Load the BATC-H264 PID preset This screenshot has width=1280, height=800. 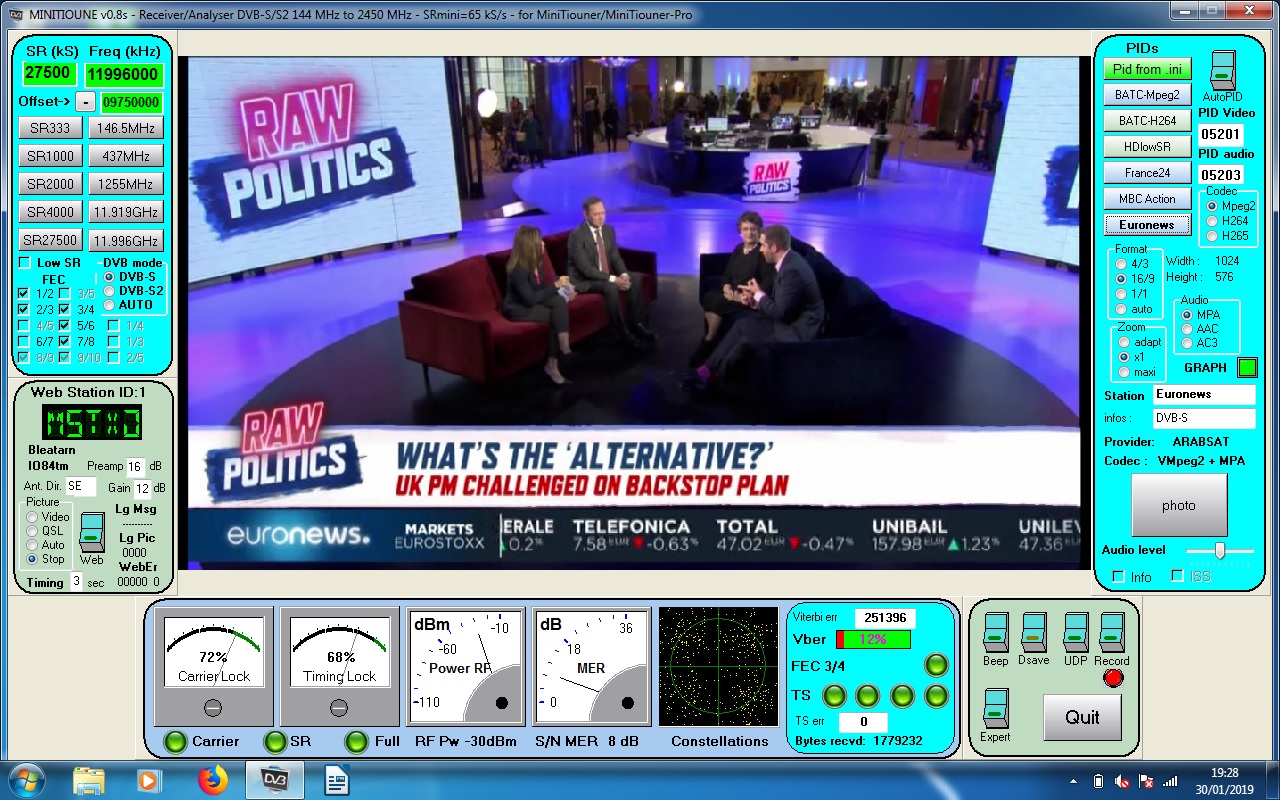click(1148, 121)
